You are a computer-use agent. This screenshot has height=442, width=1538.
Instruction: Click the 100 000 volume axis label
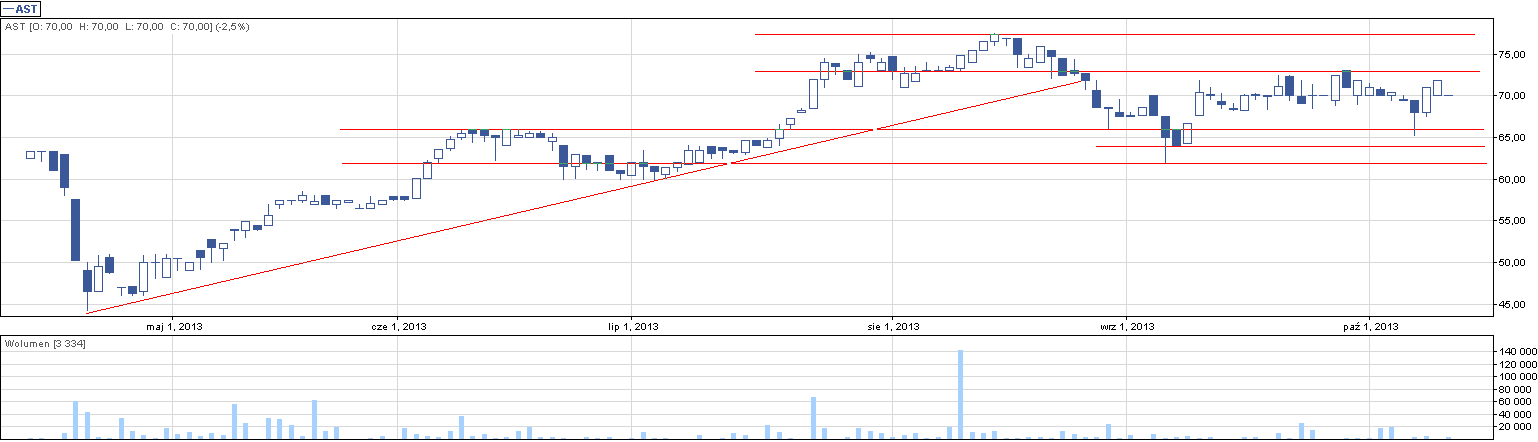tap(1519, 377)
